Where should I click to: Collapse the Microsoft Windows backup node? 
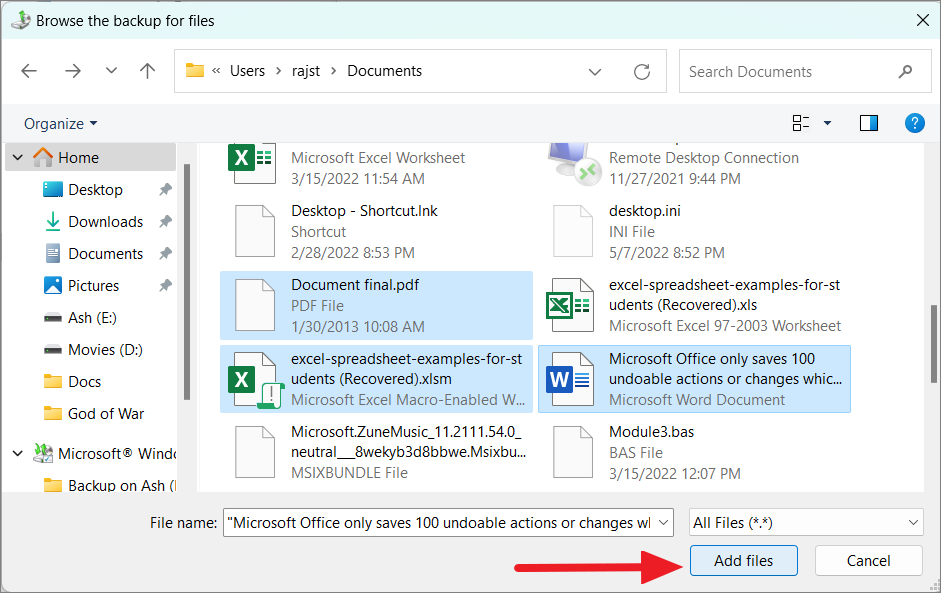tap(18, 453)
